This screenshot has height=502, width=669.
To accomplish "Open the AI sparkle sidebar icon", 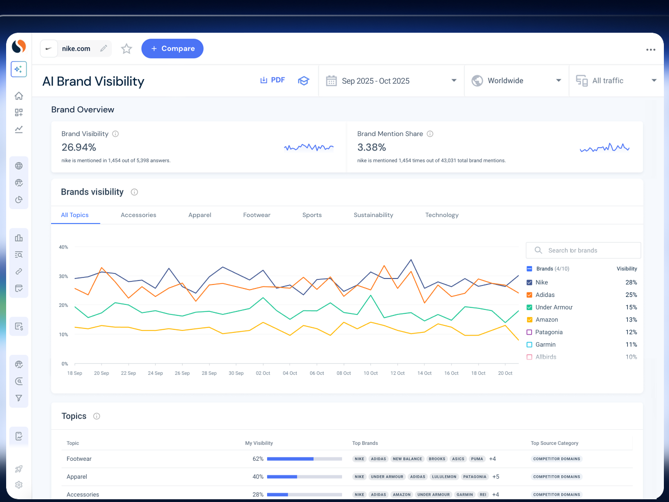I will 19,69.
